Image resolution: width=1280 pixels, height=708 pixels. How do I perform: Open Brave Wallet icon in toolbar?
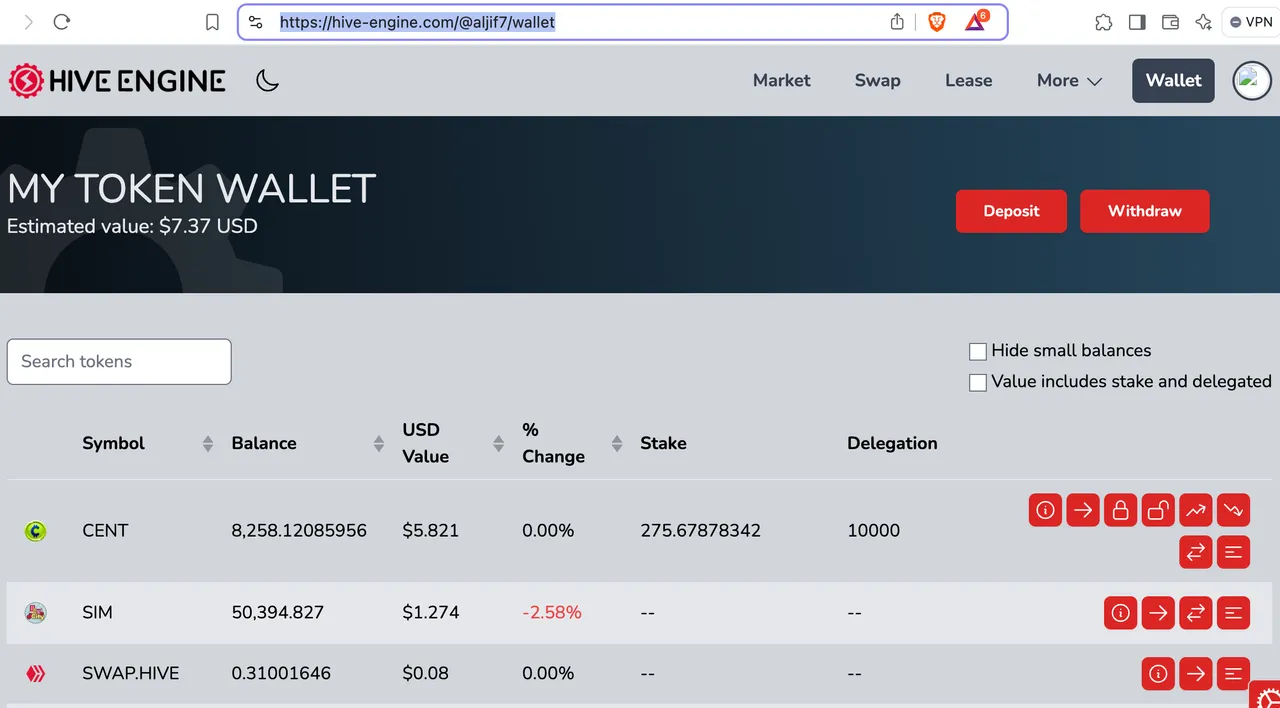pyautogui.click(x=1170, y=22)
